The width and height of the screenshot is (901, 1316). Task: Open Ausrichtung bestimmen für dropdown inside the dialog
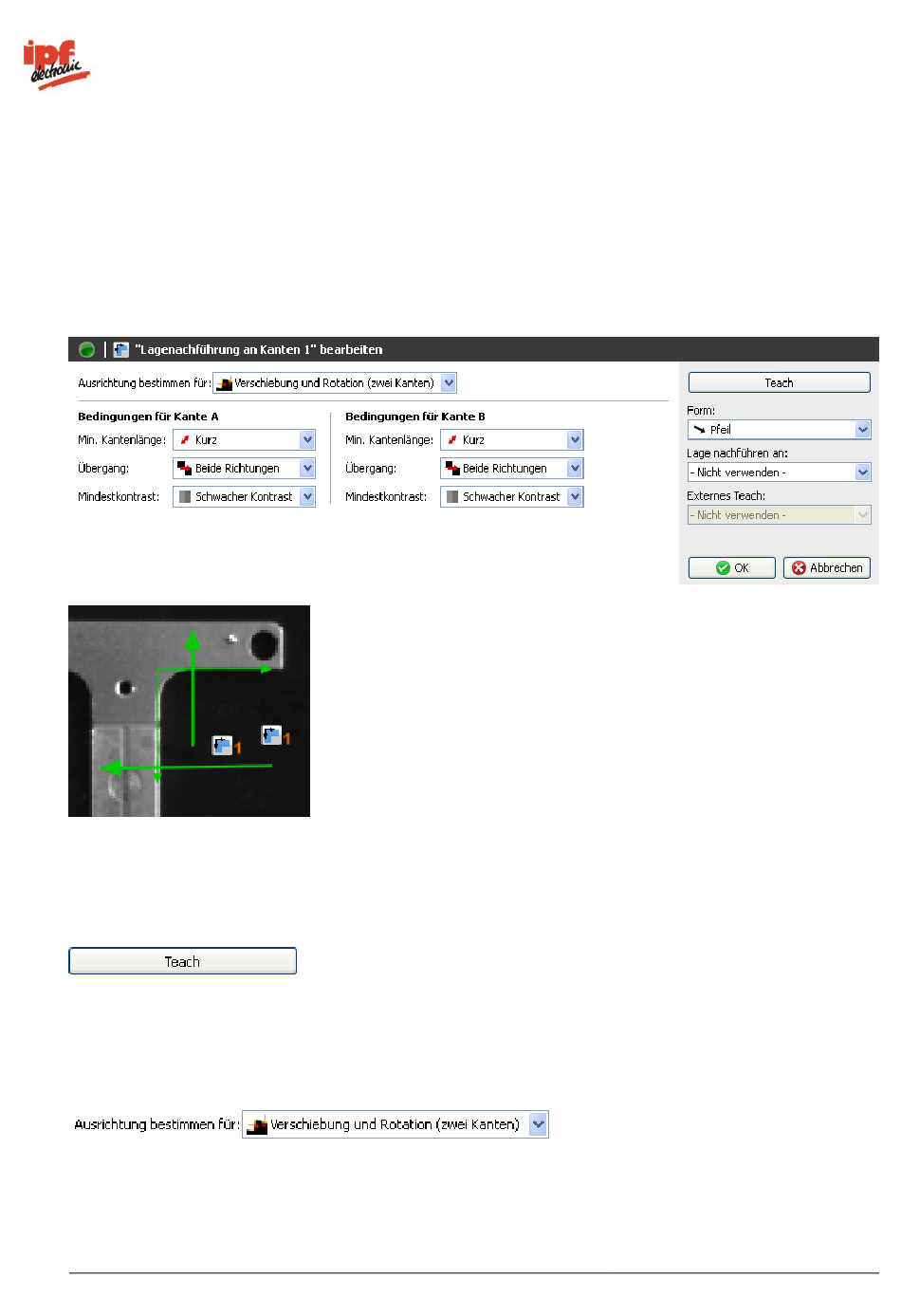pos(449,382)
